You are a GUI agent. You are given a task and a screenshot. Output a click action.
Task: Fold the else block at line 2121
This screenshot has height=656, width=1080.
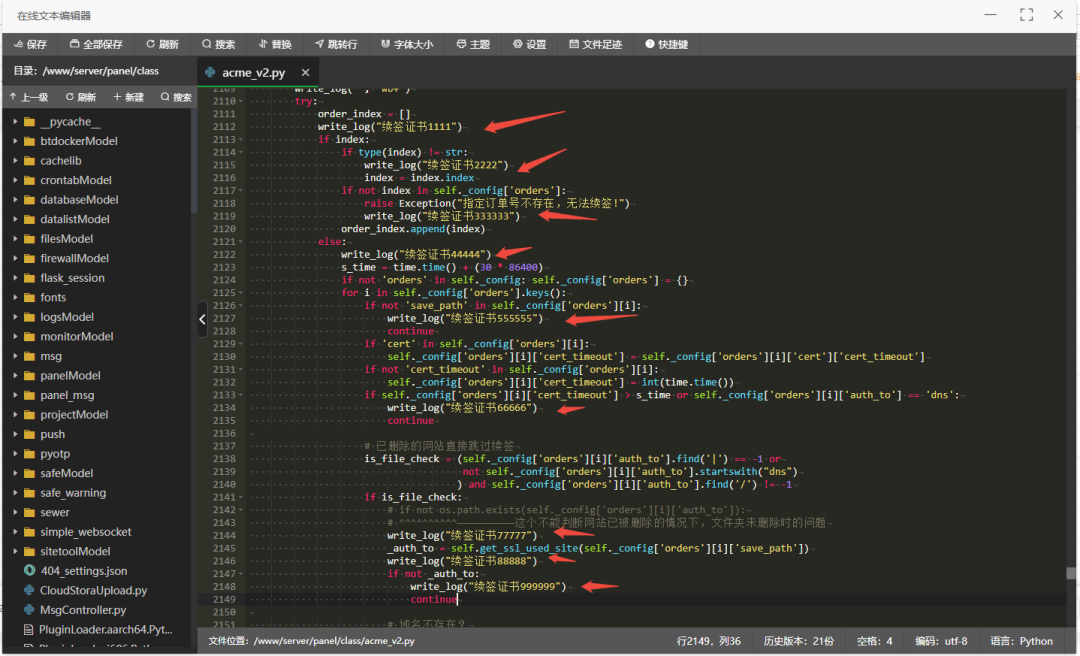(241, 242)
